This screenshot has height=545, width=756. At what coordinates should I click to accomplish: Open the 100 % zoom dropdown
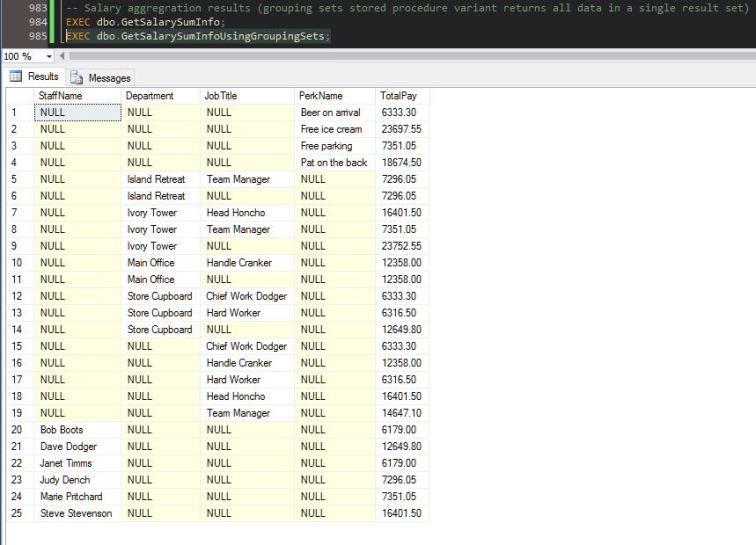tap(49, 56)
